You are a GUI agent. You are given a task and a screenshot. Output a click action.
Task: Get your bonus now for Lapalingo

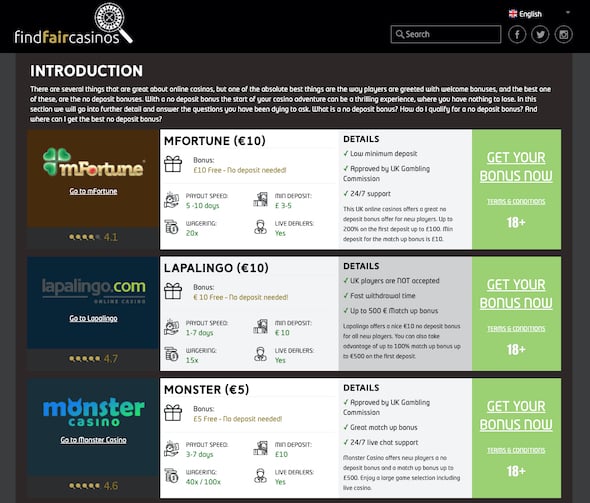click(516, 294)
